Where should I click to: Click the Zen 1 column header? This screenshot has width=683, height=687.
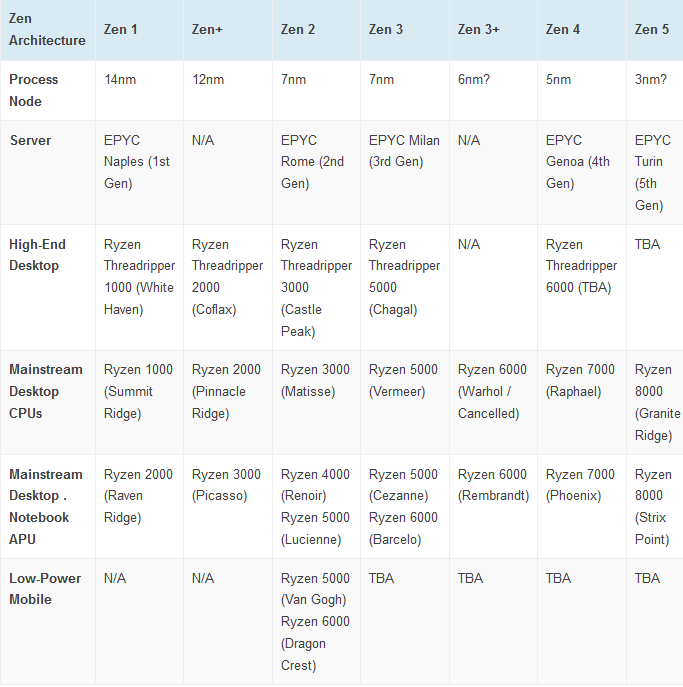point(121,29)
